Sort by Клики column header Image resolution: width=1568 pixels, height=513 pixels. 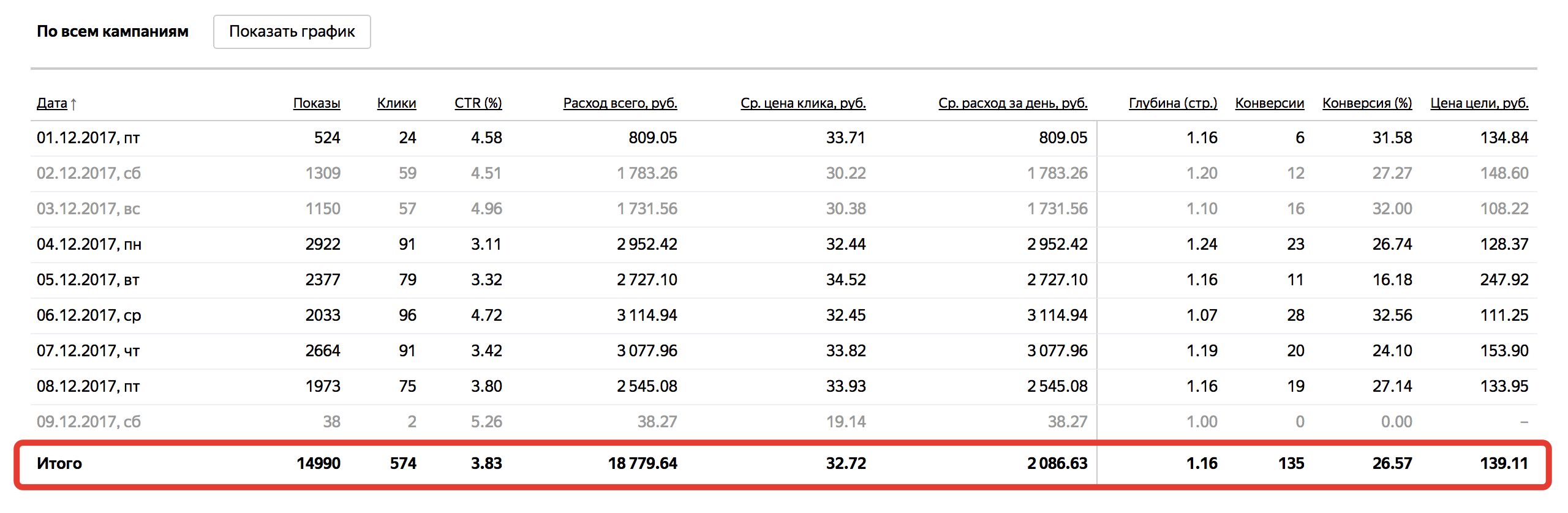tap(396, 103)
